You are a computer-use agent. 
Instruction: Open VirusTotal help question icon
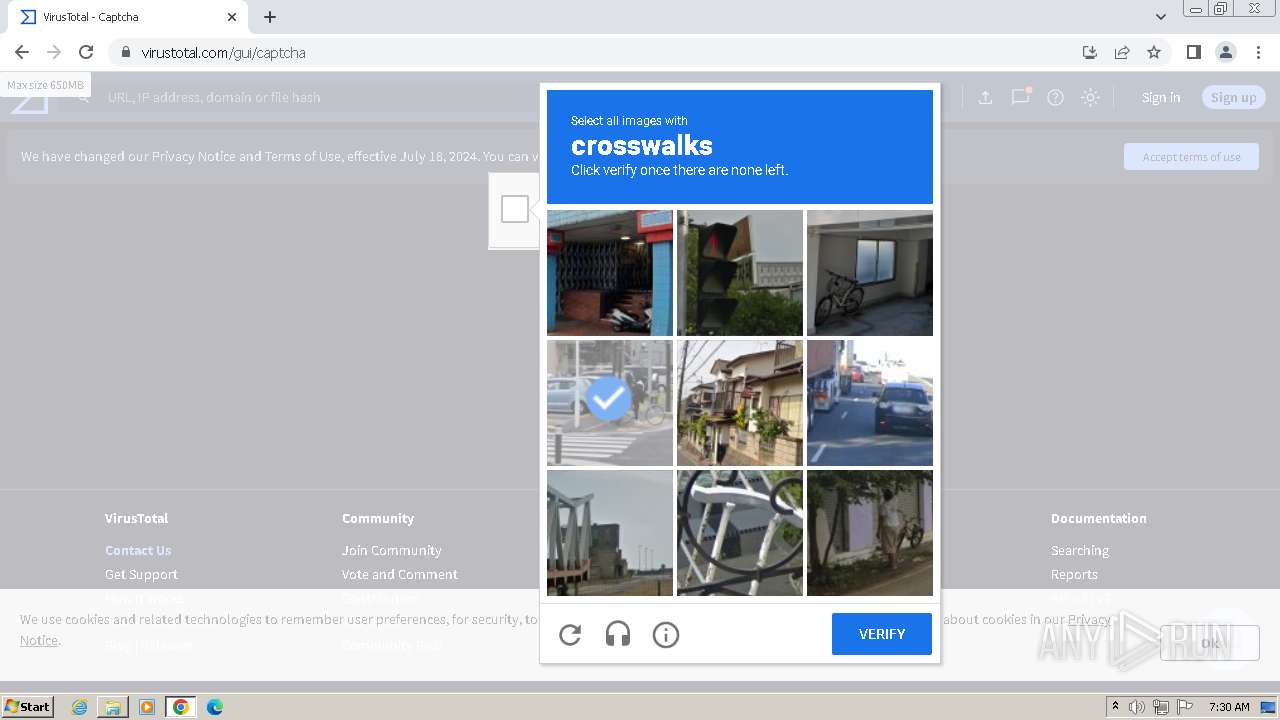(1055, 97)
